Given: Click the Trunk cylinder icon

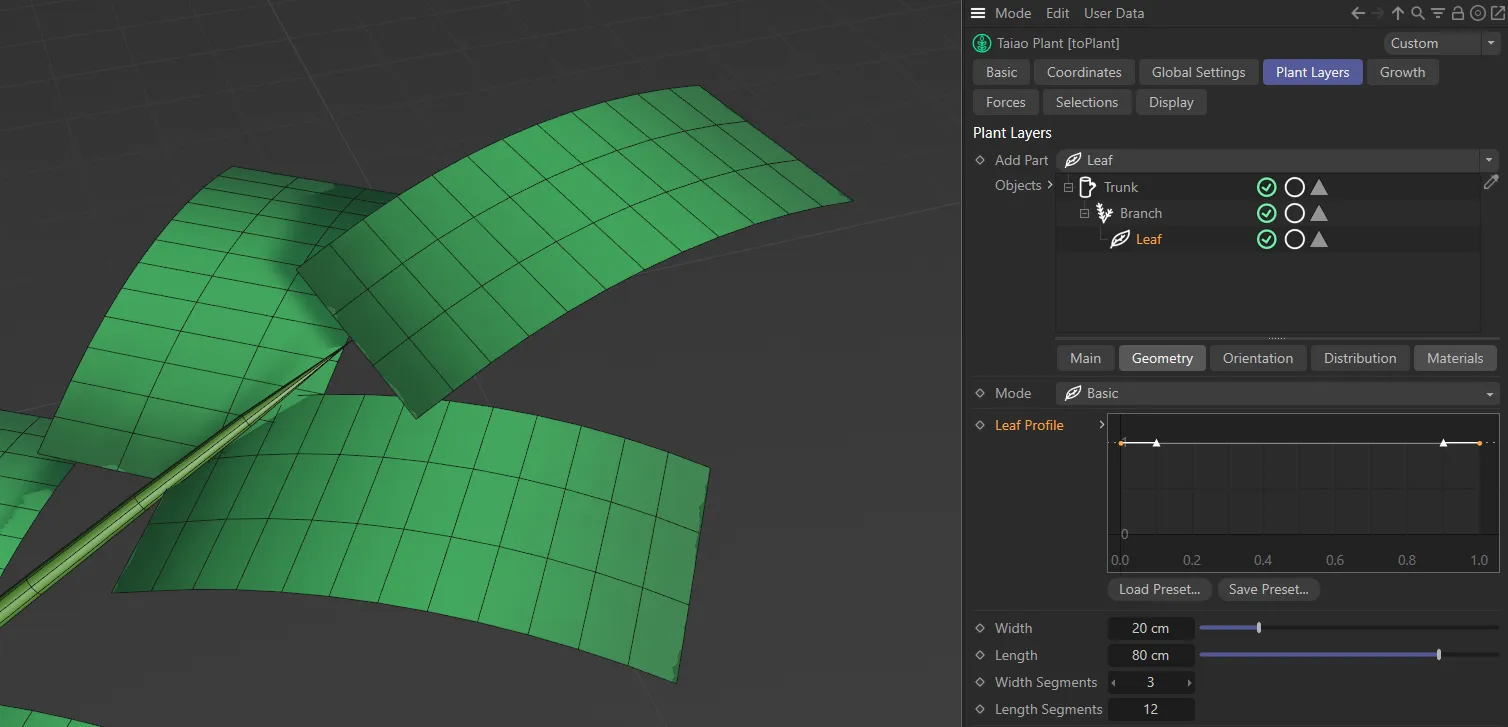Looking at the screenshot, I should pos(1089,187).
